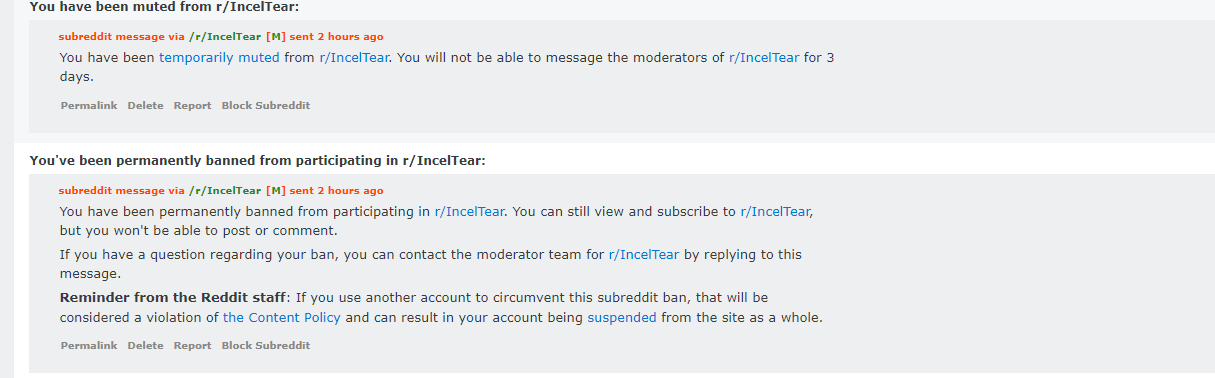Open /r/IncelTear sender link in ban message
This screenshot has height=378, width=1215.
(225, 190)
